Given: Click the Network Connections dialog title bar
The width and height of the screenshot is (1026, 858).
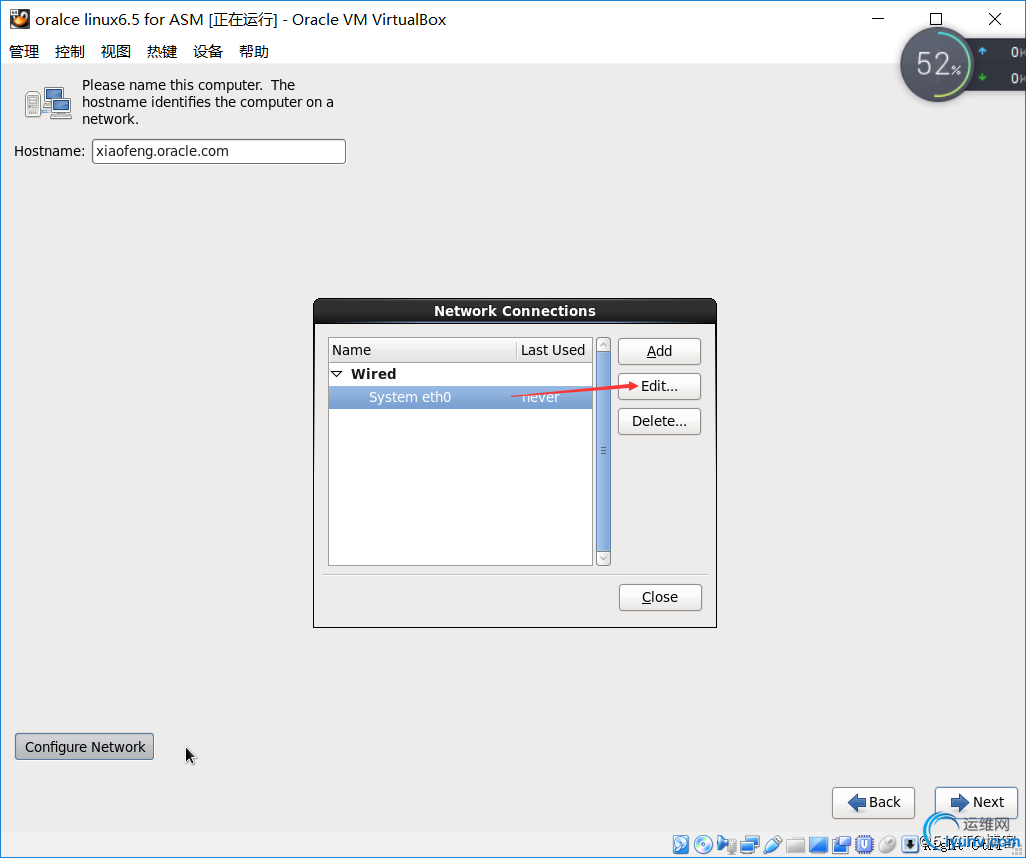Looking at the screenshot, I should pyautogui.click(x=515, y=311).
